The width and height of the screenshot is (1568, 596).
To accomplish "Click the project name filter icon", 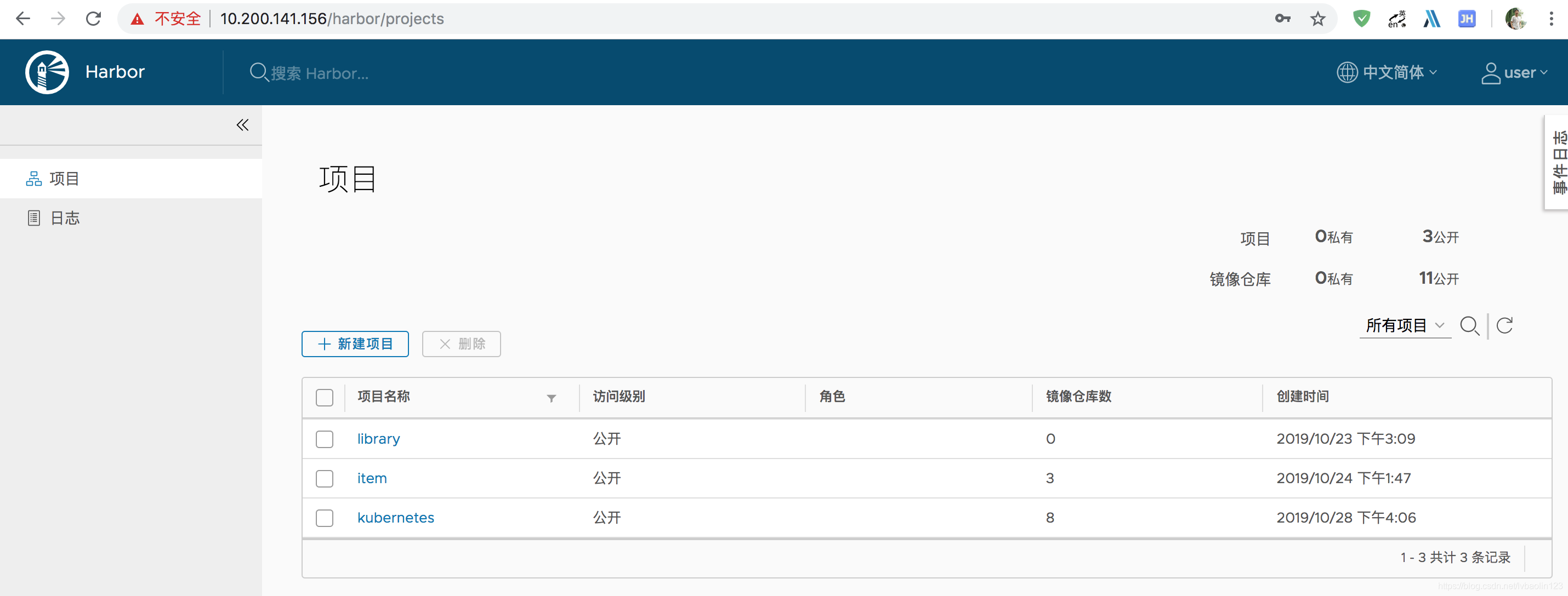I will click(x=551, y=398).
